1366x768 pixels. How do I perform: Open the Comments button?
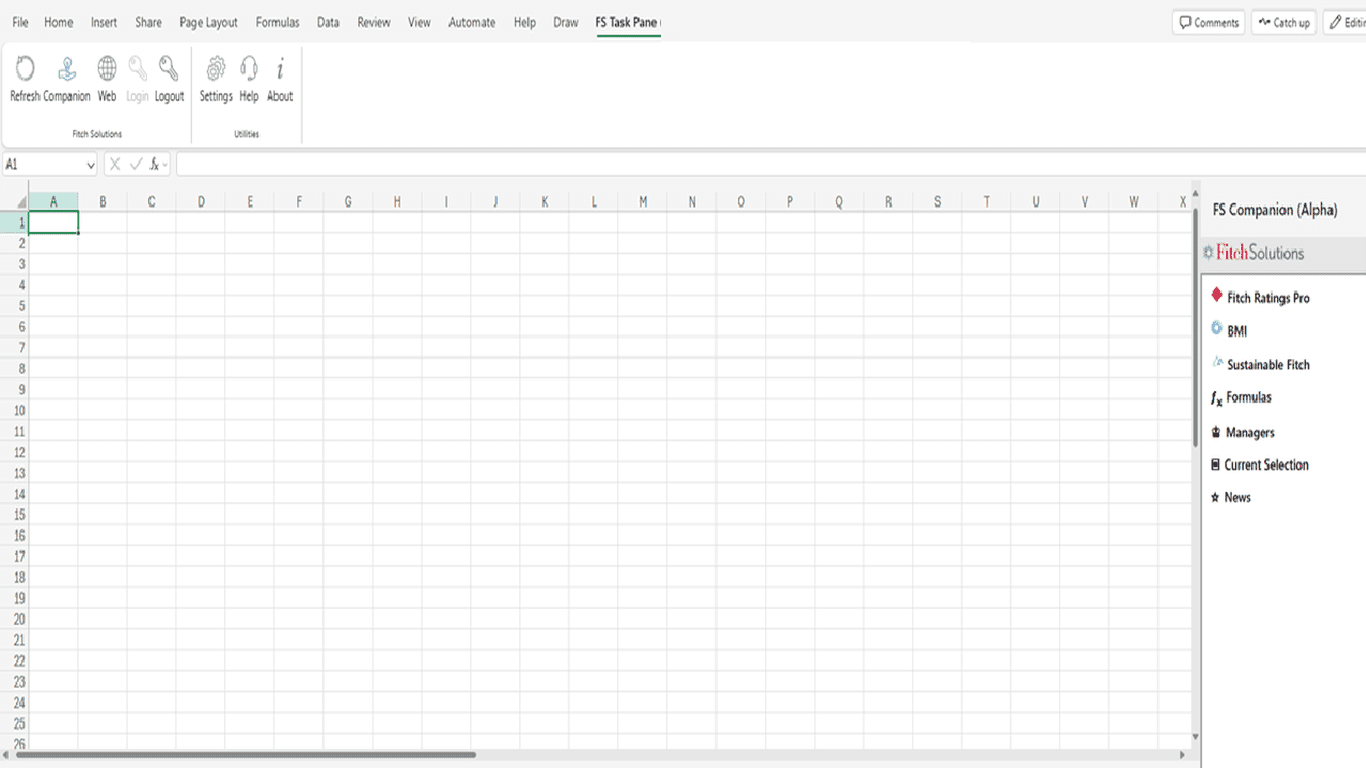(1209, 23)
